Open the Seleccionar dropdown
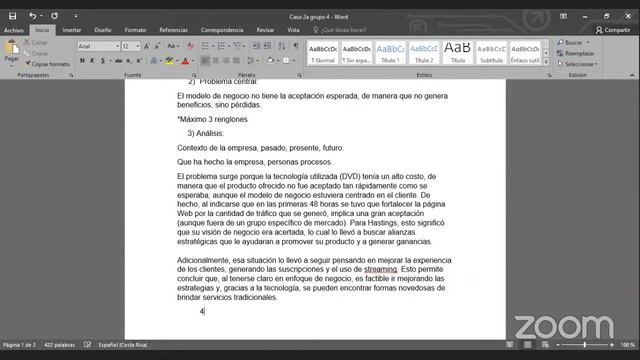640x360 pixels. (x=577, y=64)
